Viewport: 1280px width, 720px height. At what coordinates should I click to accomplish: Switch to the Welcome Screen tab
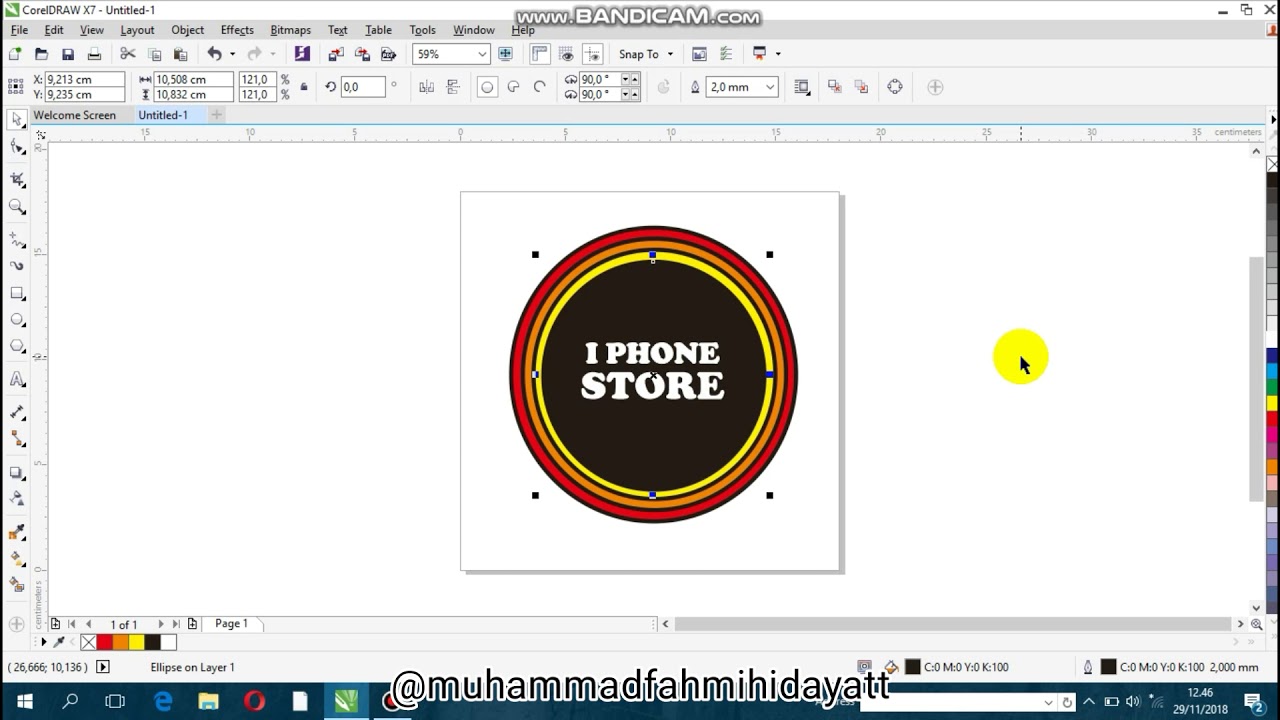(75, 115)
